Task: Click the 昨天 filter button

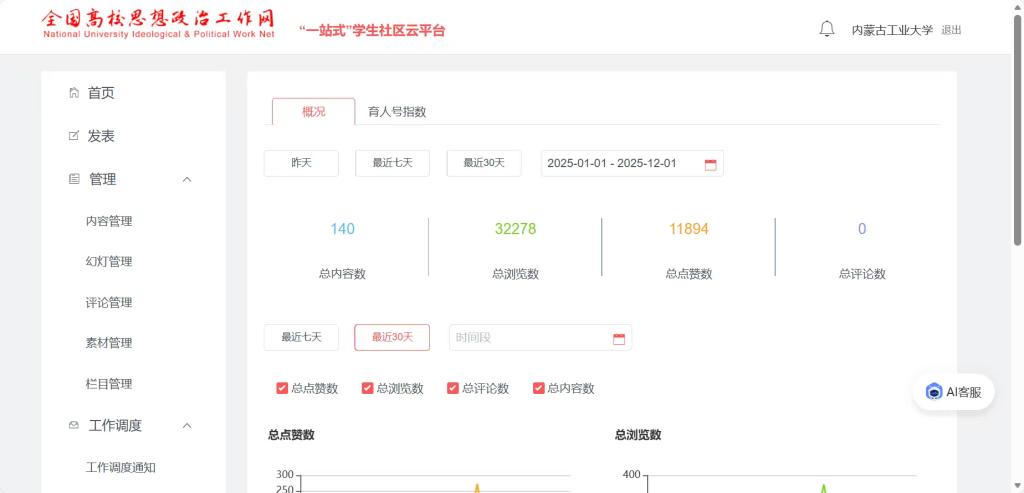Action: (x=301, y=163)
